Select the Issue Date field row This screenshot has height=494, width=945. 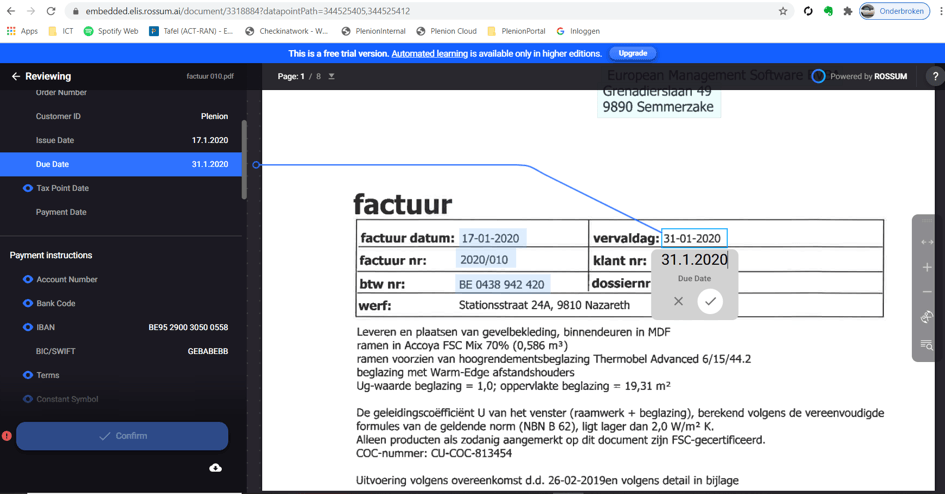[121, 140]
